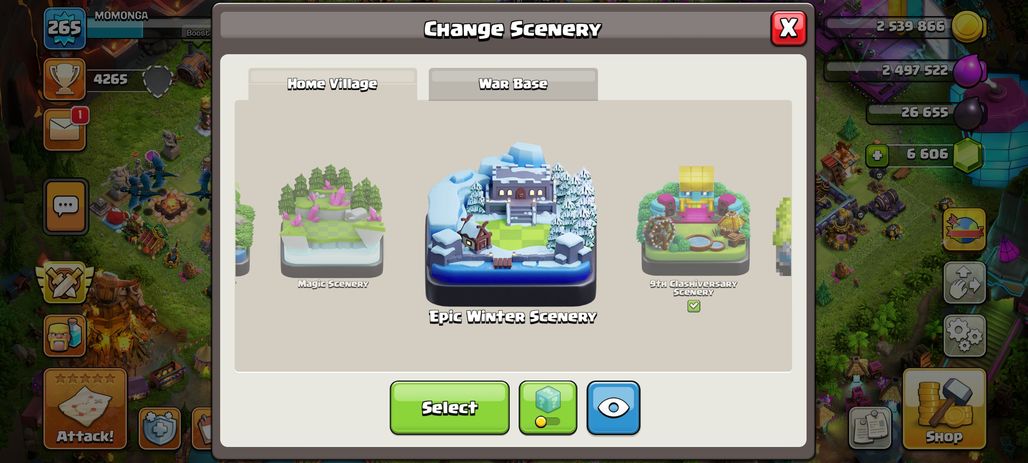This screenshot has width=1028, height=463.
Task: Toggle the ice cube scenery switch
Action: pos(547,407)
